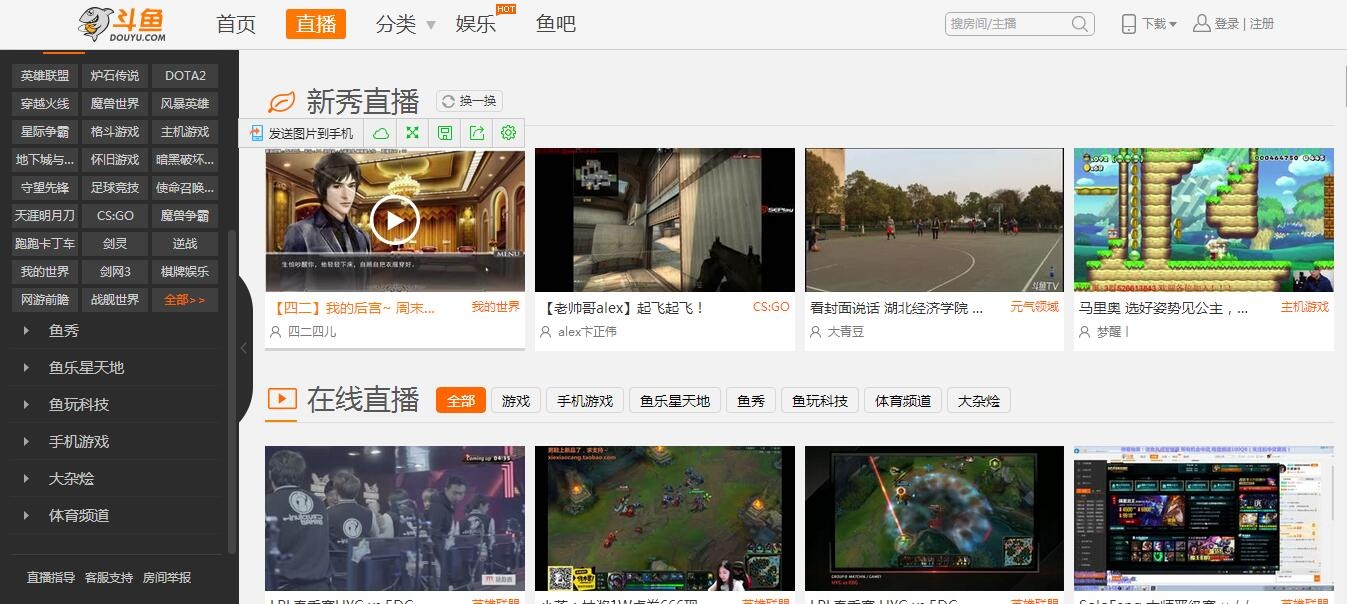This screenshot has width=1347, height=604.
Task: Select the 鱼玩科技 filter tab
Action: pyautogui.click(x=820, y=400)
